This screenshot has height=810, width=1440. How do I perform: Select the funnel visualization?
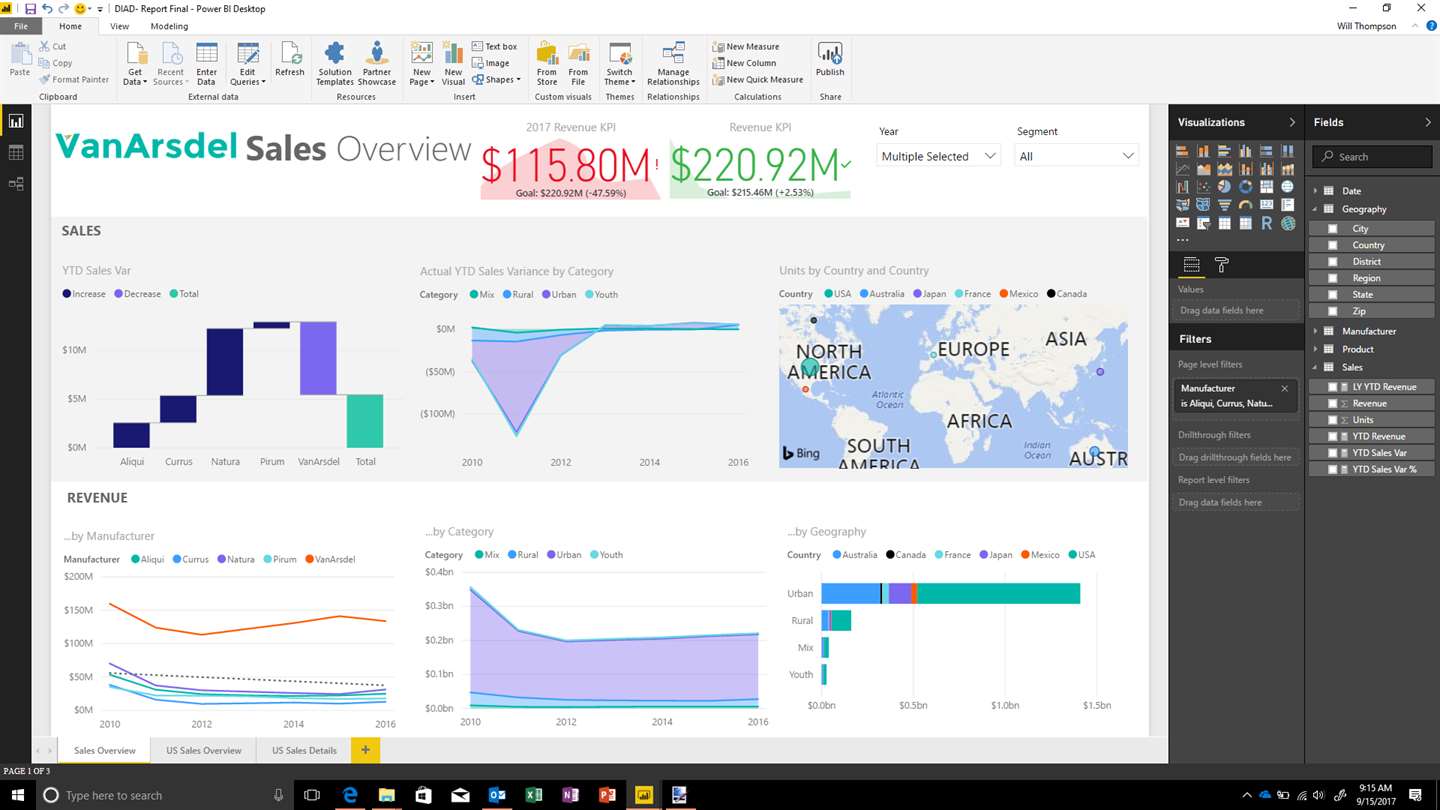tap(1225, 205)
